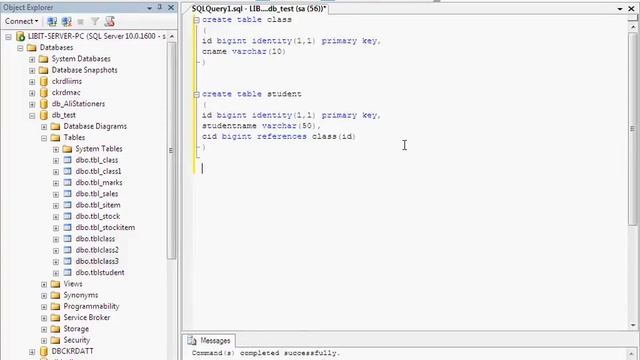Expand the db_AliStationers database

click(x=32, y=104)
